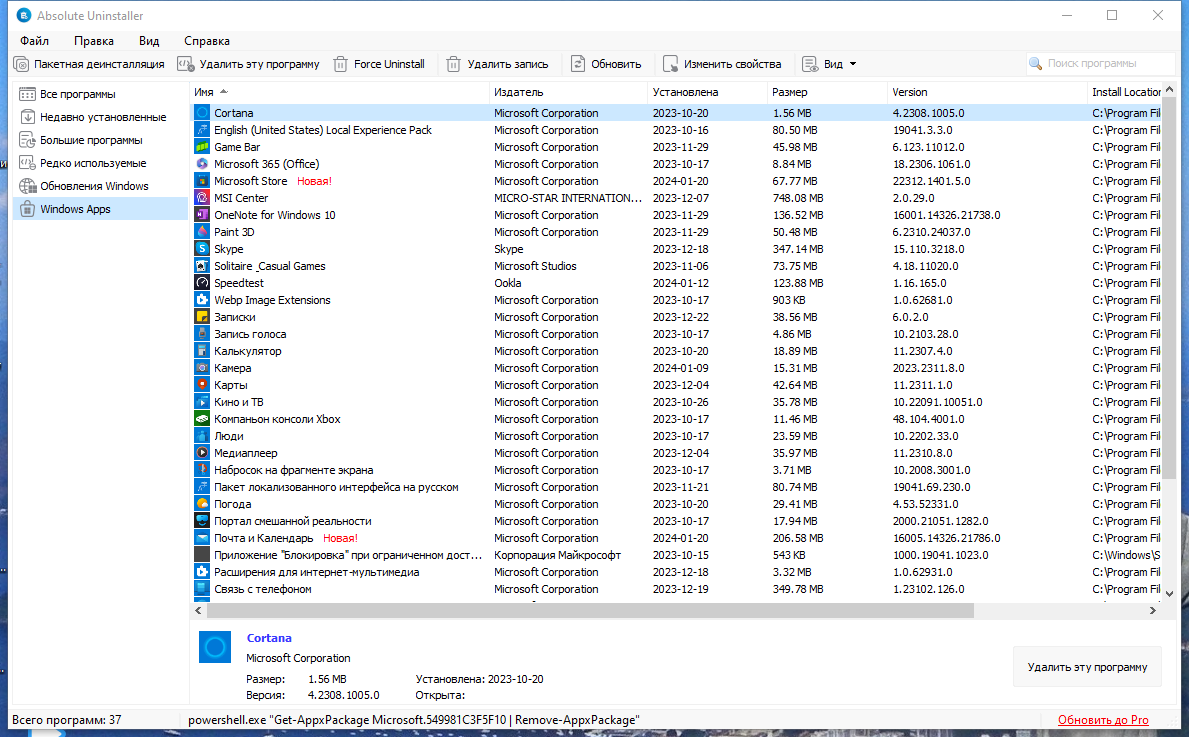The height and width of the screenshot is (737, 1189).
Task: Select the Недавно установленные sidebar icon
Action: point(27,117)
